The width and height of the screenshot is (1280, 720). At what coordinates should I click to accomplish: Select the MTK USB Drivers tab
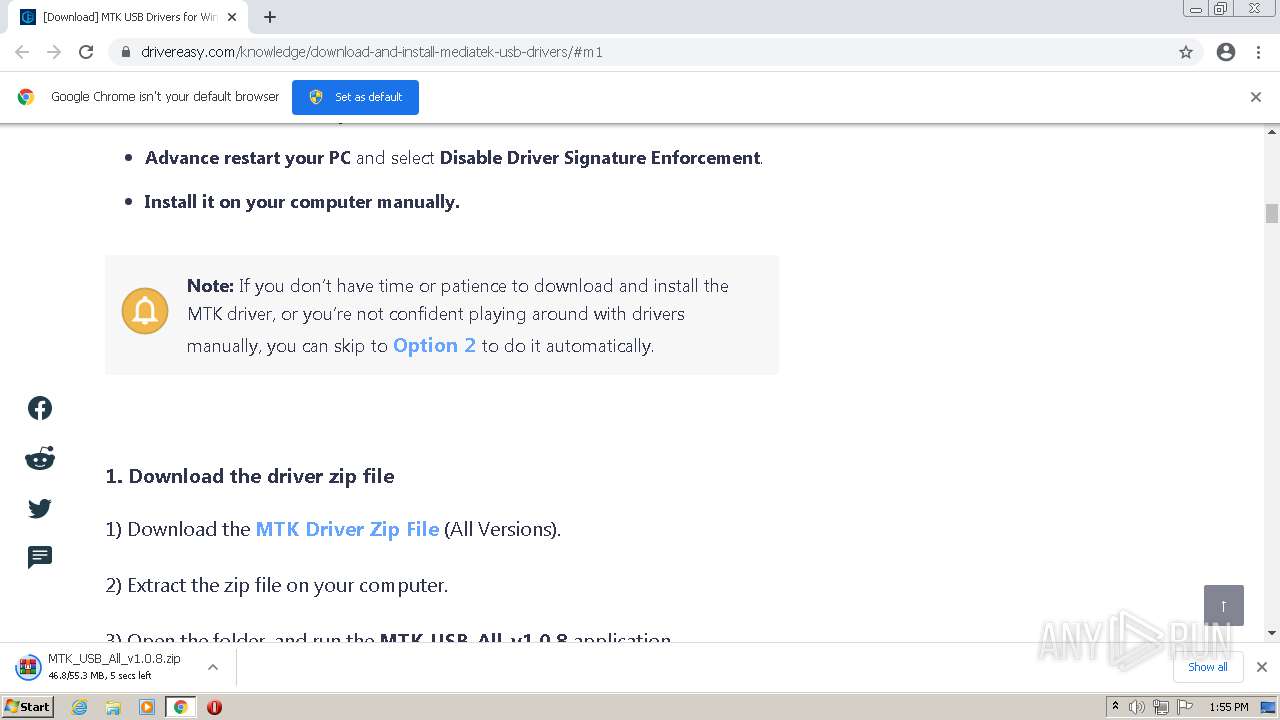coord(130,17)
